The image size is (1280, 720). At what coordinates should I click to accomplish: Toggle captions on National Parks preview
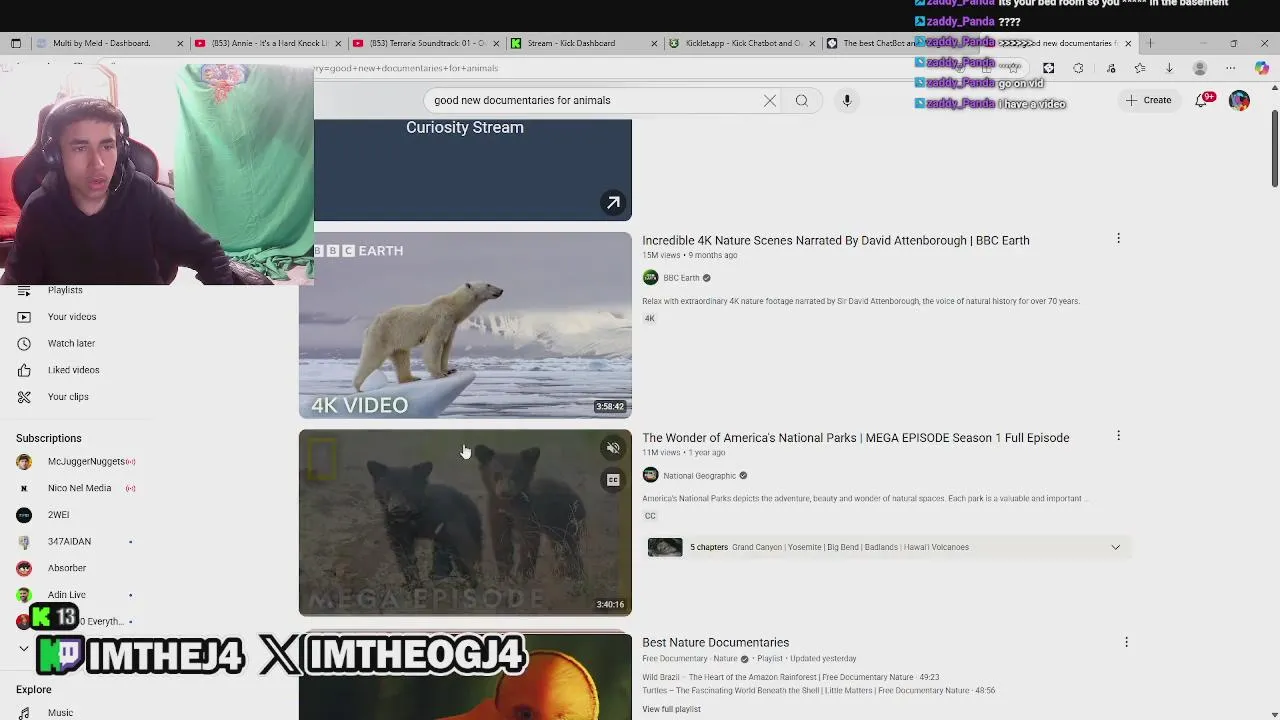(x=613, y=480)
